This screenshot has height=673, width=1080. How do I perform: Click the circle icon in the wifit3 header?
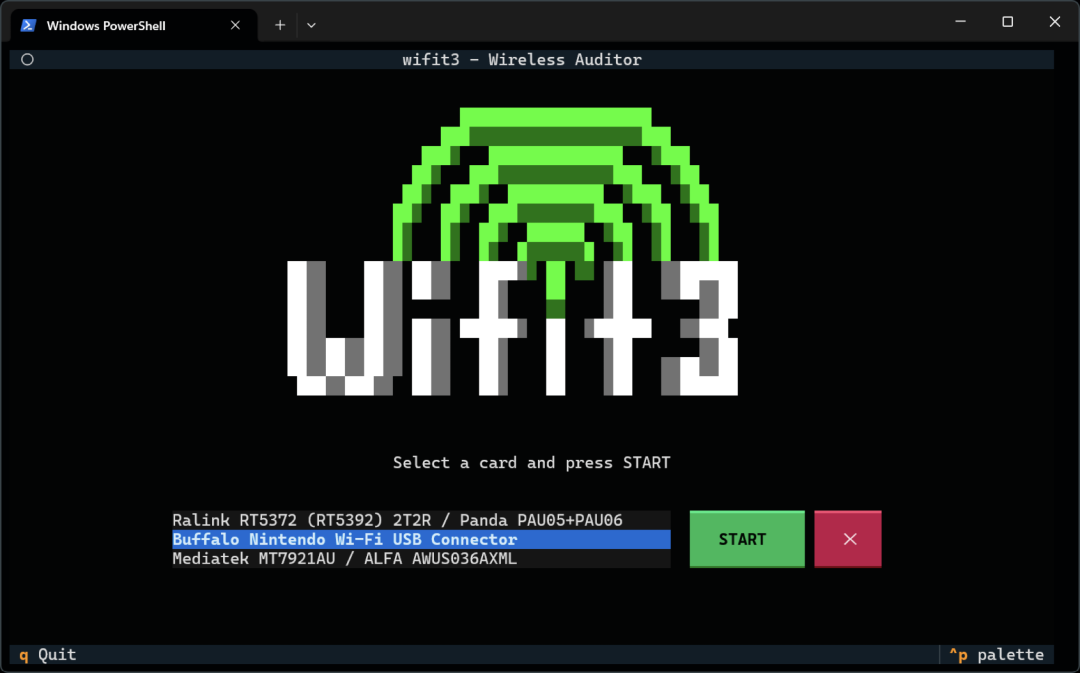click(28, 59)
